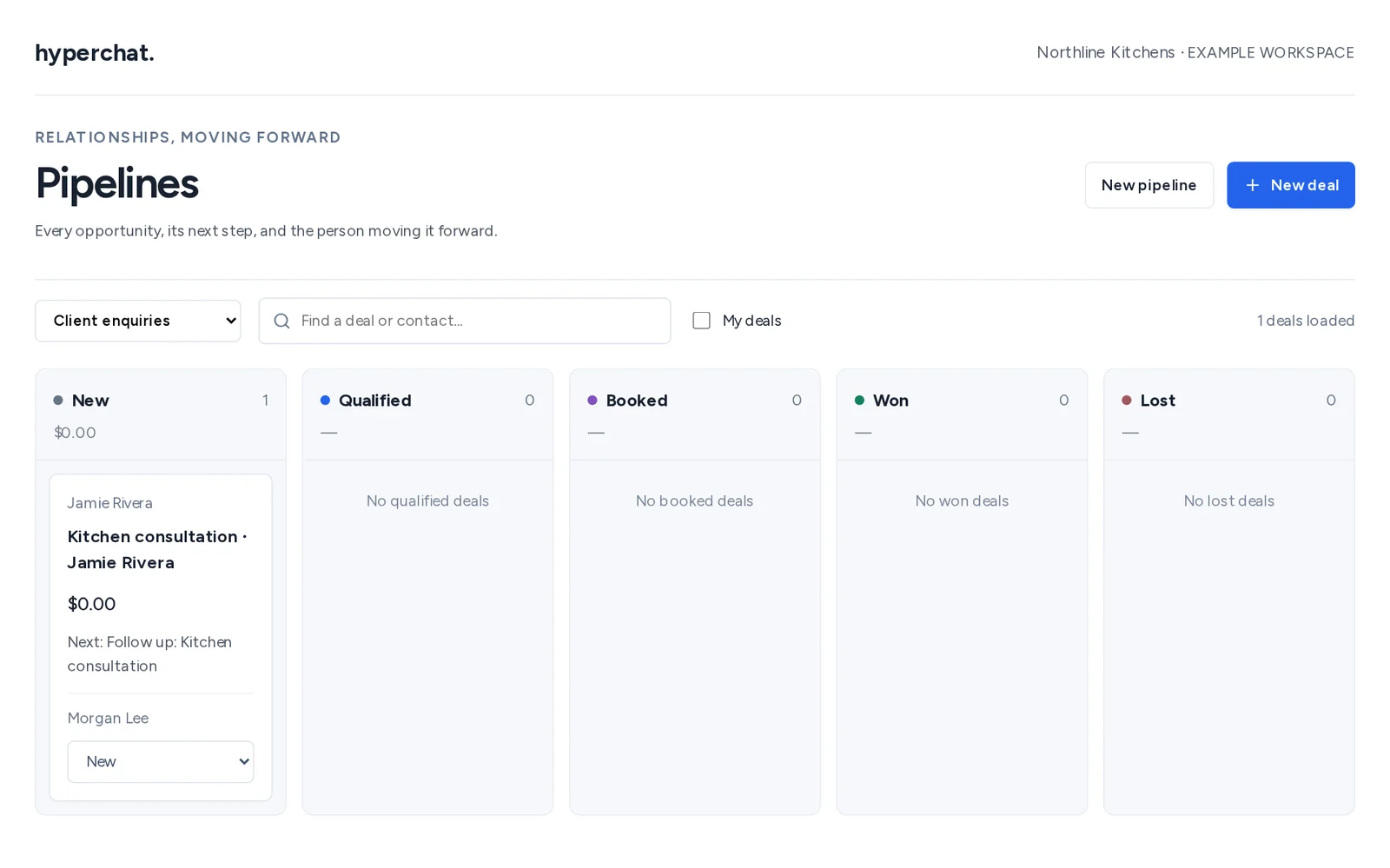Screen dimensions: 1390x868
Task: Click the gray dot beside New column
Action: [58, 401]
